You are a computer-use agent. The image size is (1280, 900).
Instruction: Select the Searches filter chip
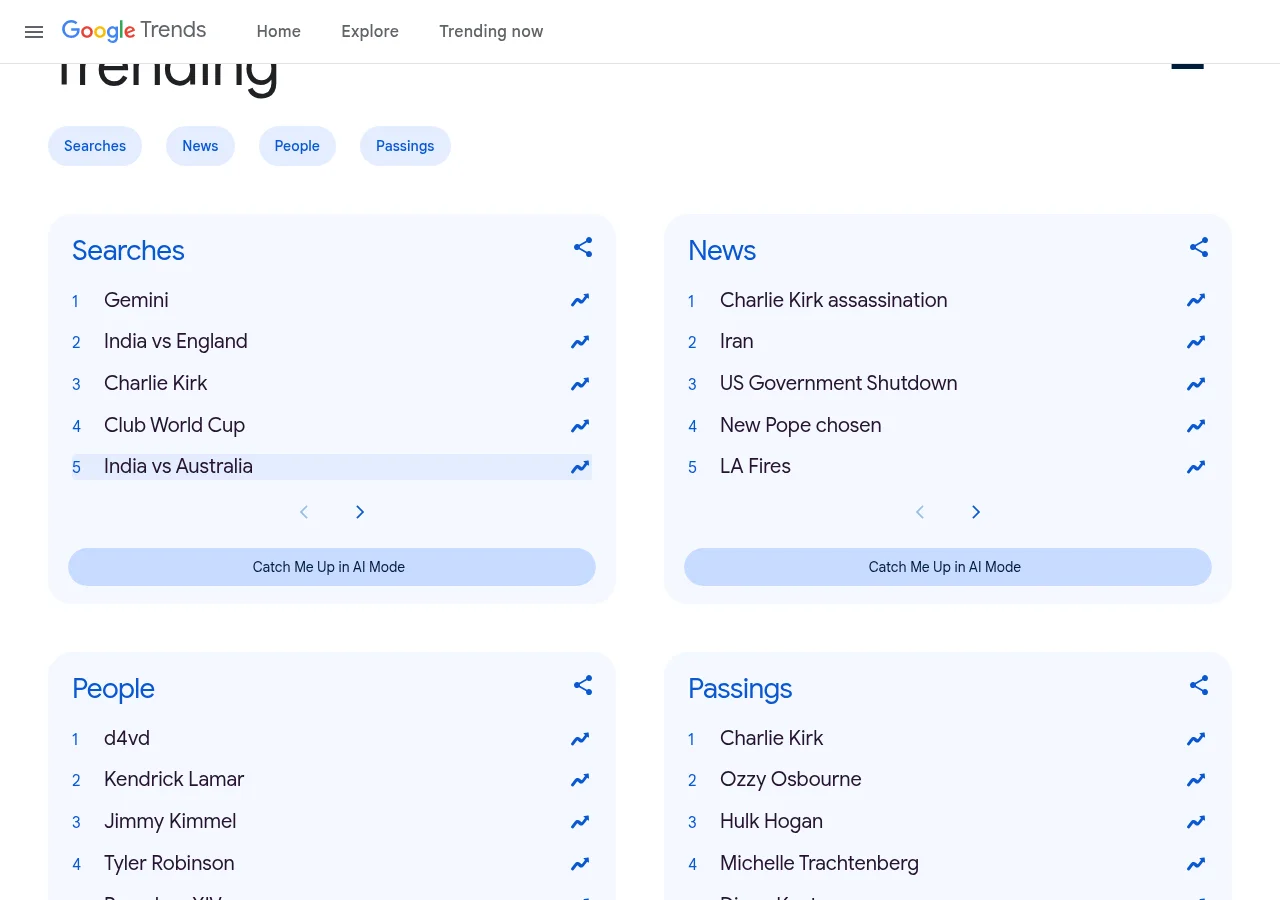click(x=95, y=146)
